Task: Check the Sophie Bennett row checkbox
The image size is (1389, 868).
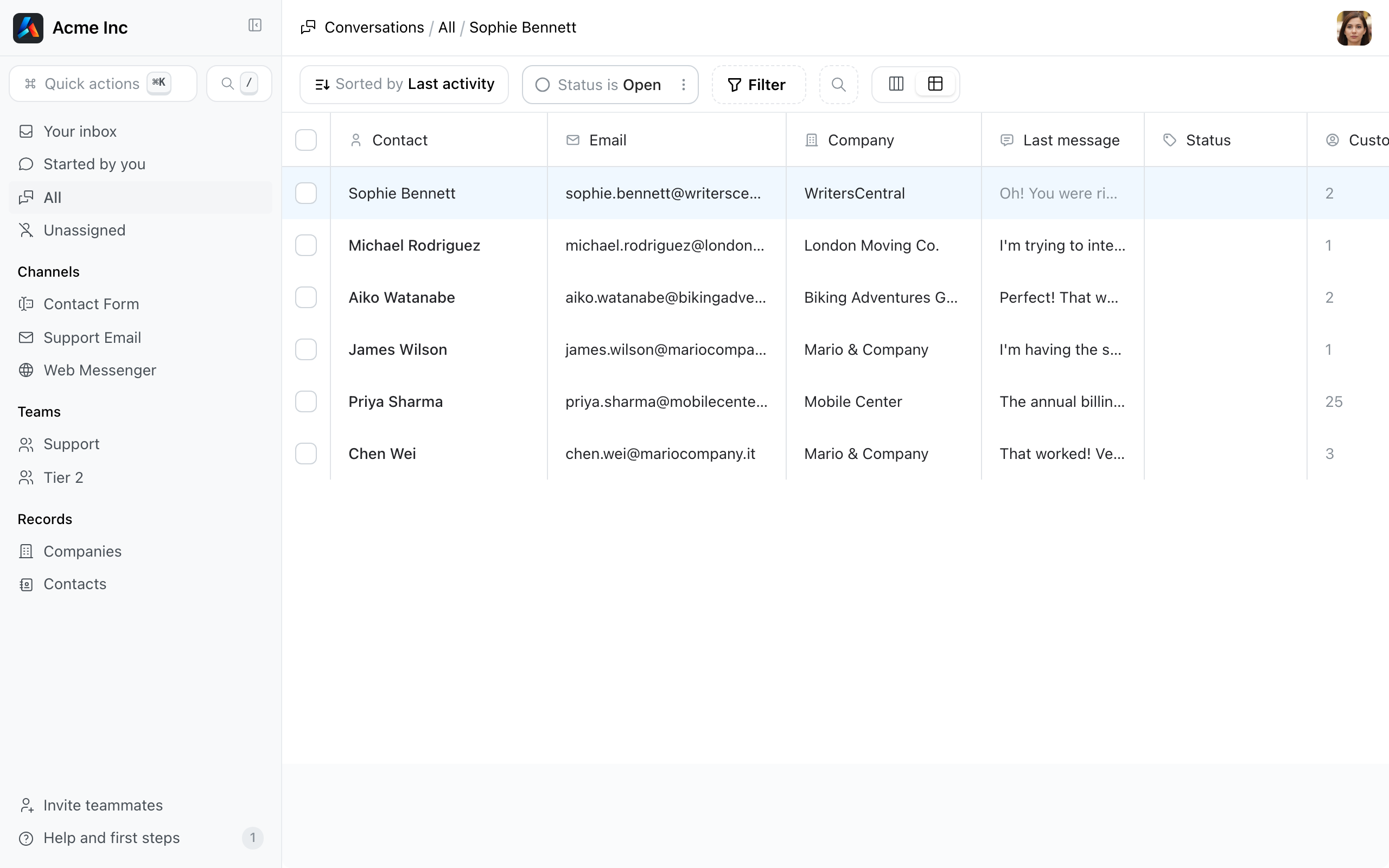Action: (x=306, y=193)
